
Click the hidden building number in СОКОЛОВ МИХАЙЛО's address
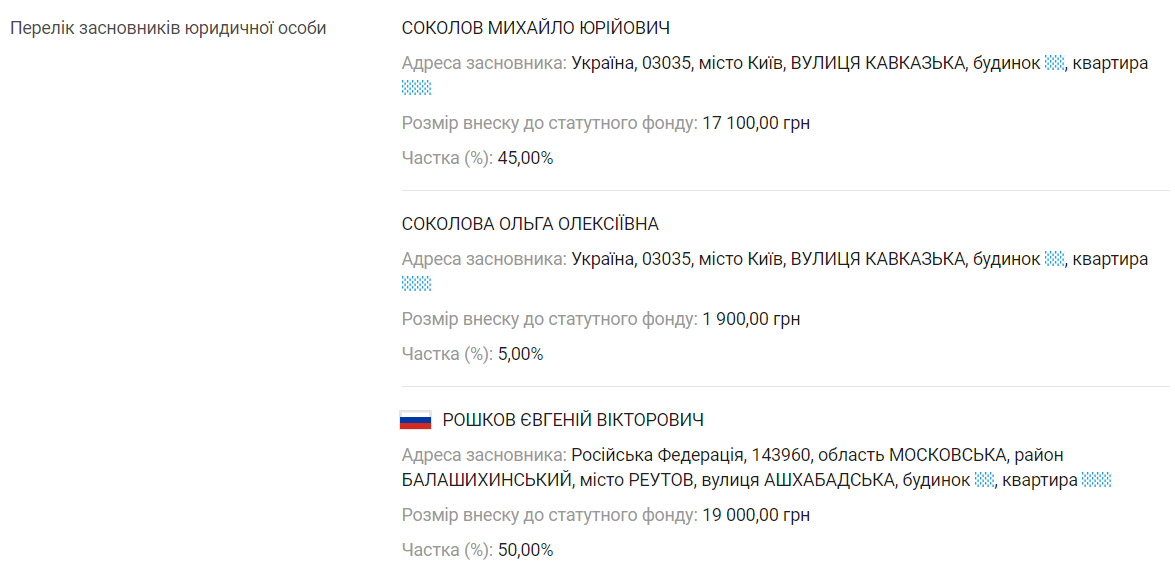click(x=1054, y=63)
